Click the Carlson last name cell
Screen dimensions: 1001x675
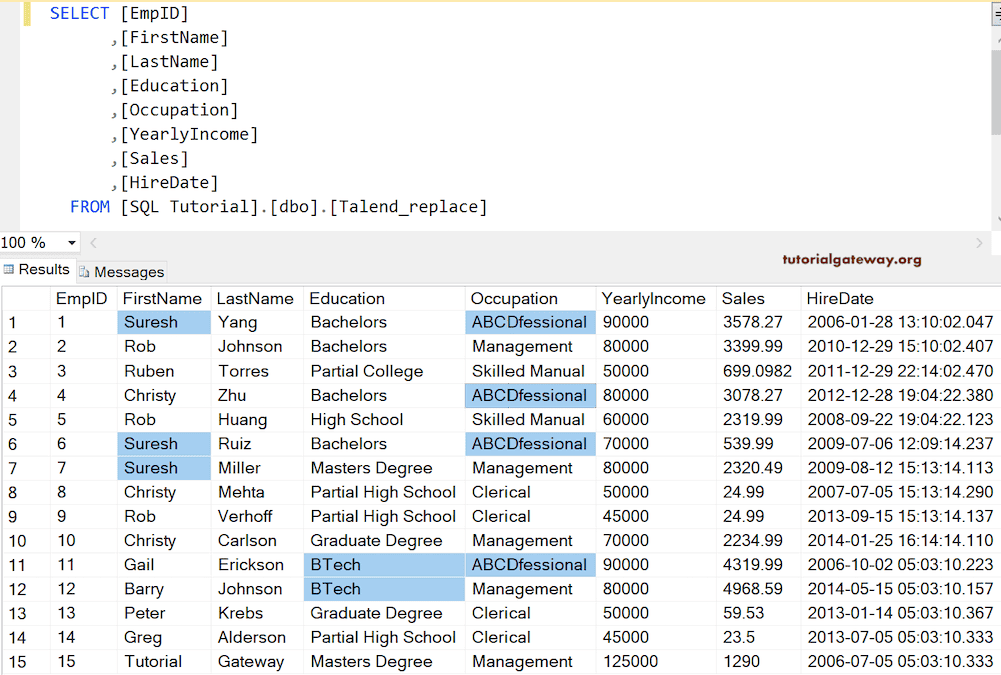click(257, 540)
